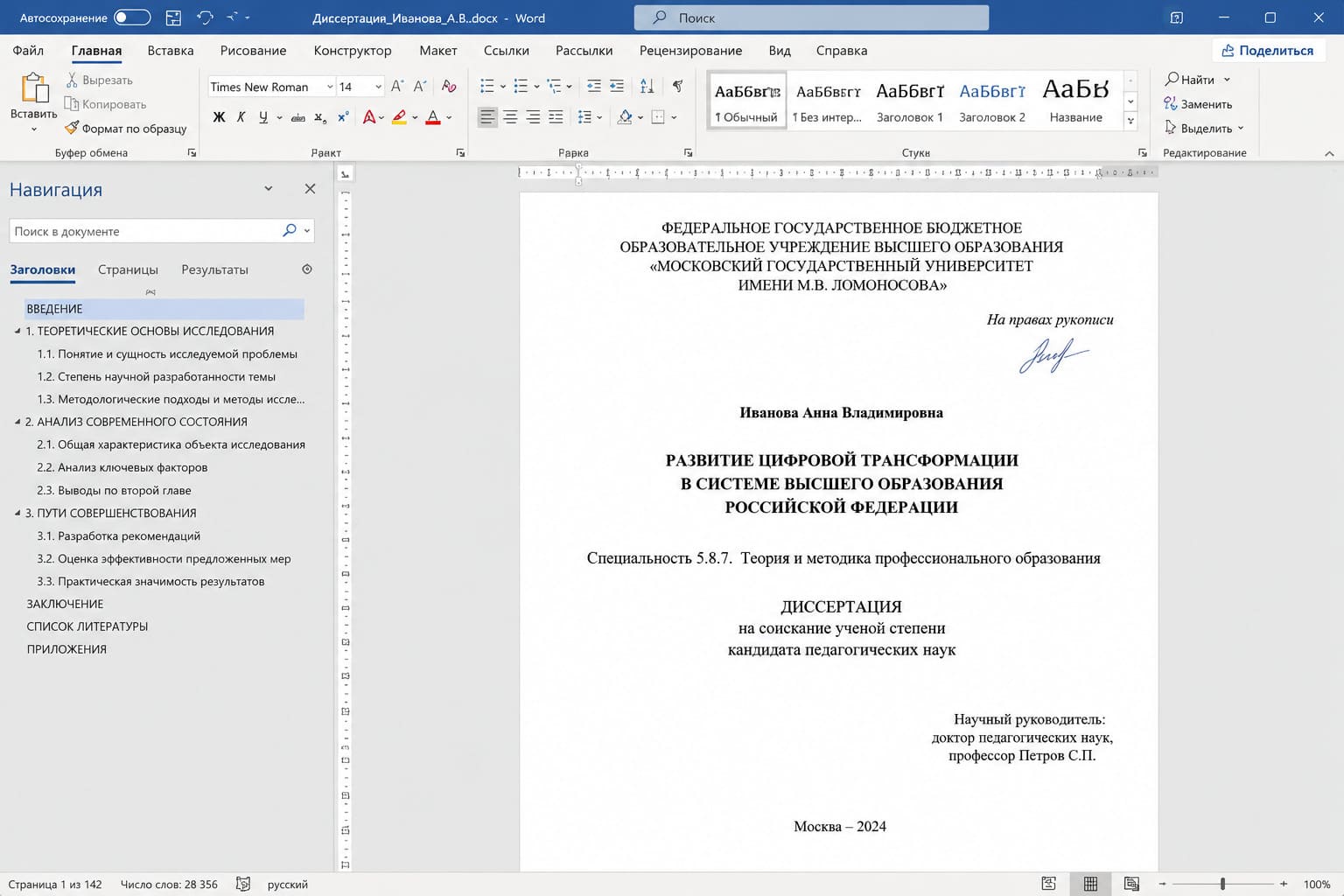Click the Поделиться button
Image resolution: width=1344 pixels, height=896 pixels.
1267,51
